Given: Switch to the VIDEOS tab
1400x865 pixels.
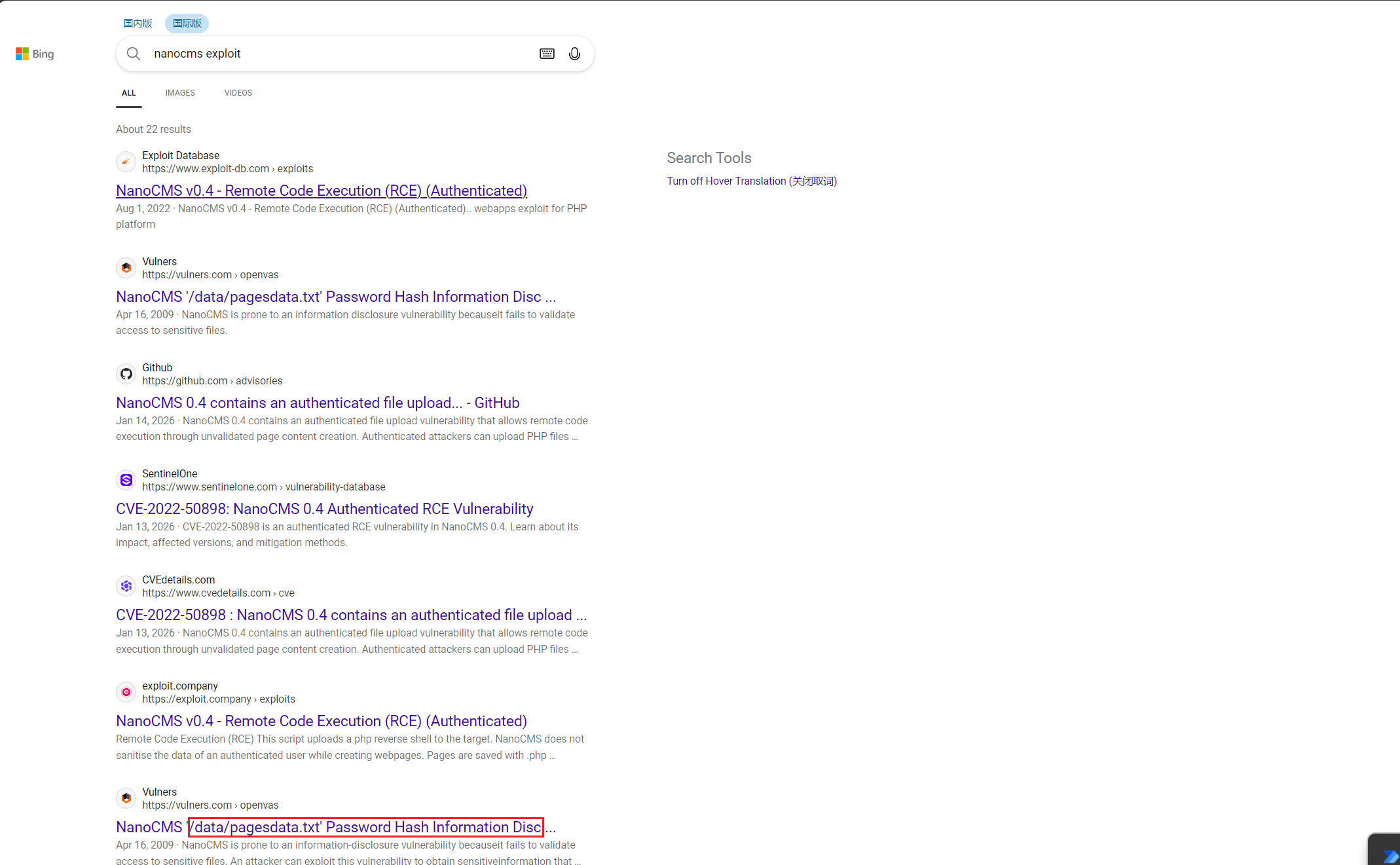Looking at the screenshot, I should click(x=238, y=93).
